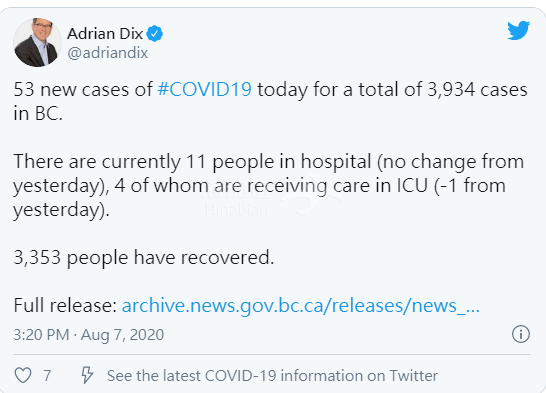See the latest COVID-19 information on Twitter

[x=272, y=376]
